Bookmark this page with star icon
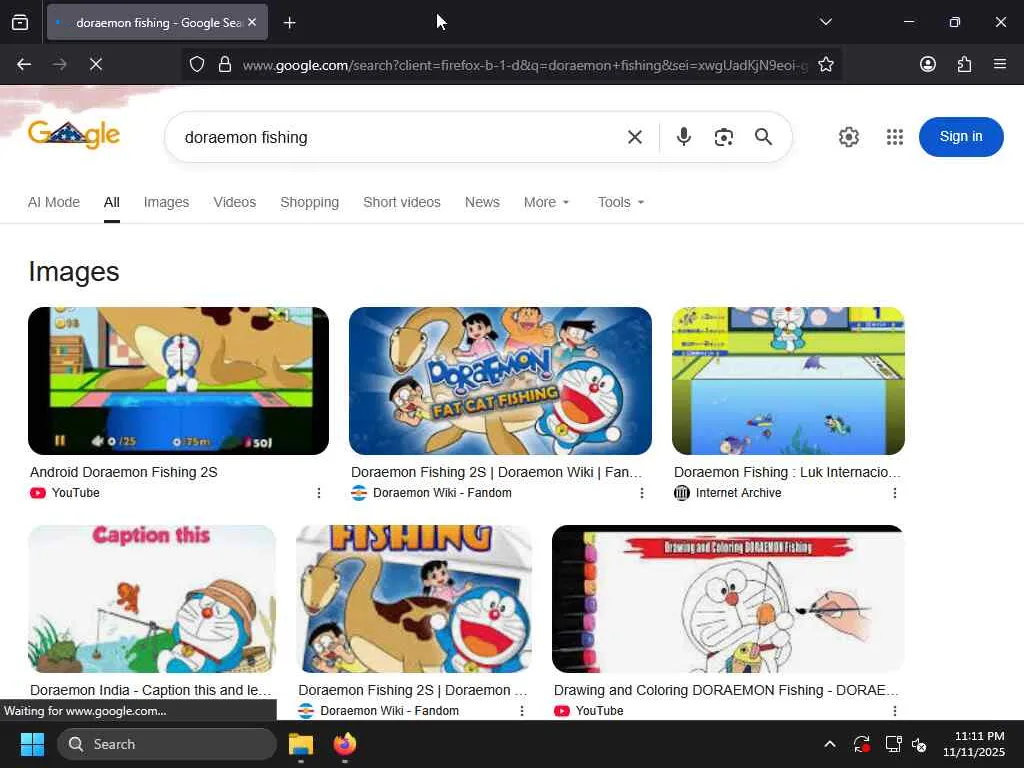This screenshot has width=1024, height=768. (x=825, y=65)
